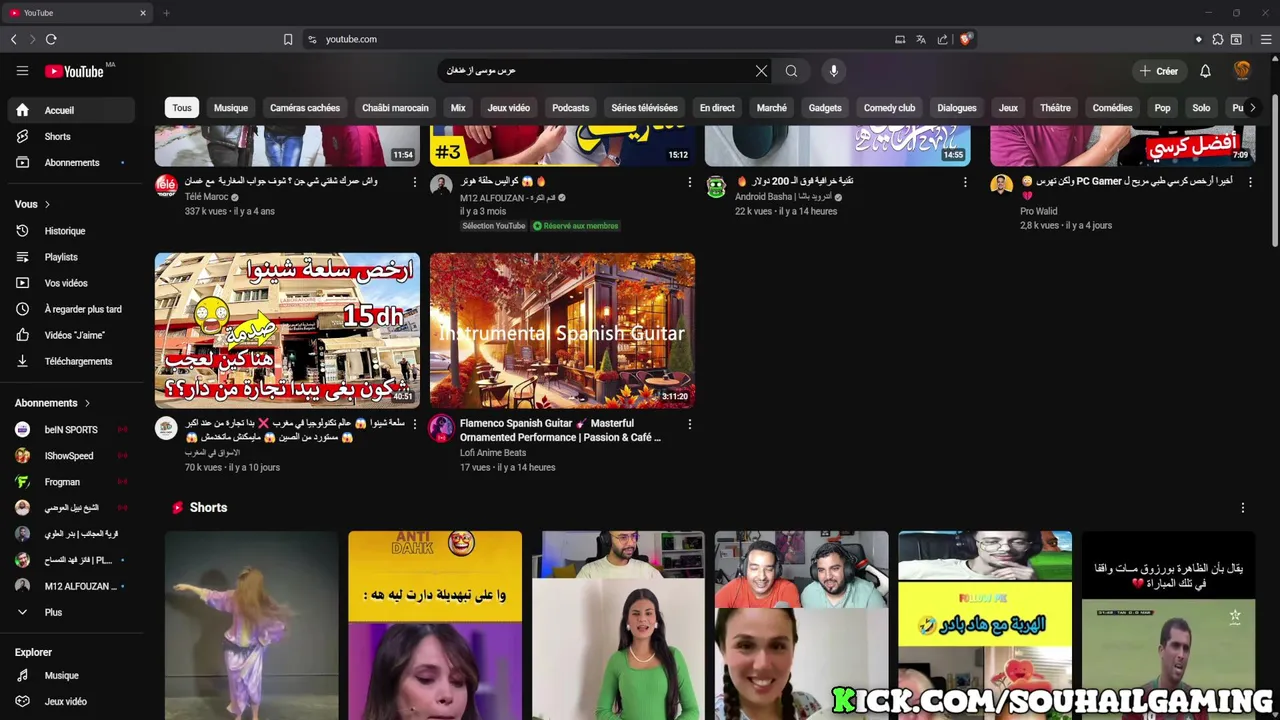The image size is (1280, 720).
Task: Open options menu for Télé Maroc video
Action: tap(414, 182)
